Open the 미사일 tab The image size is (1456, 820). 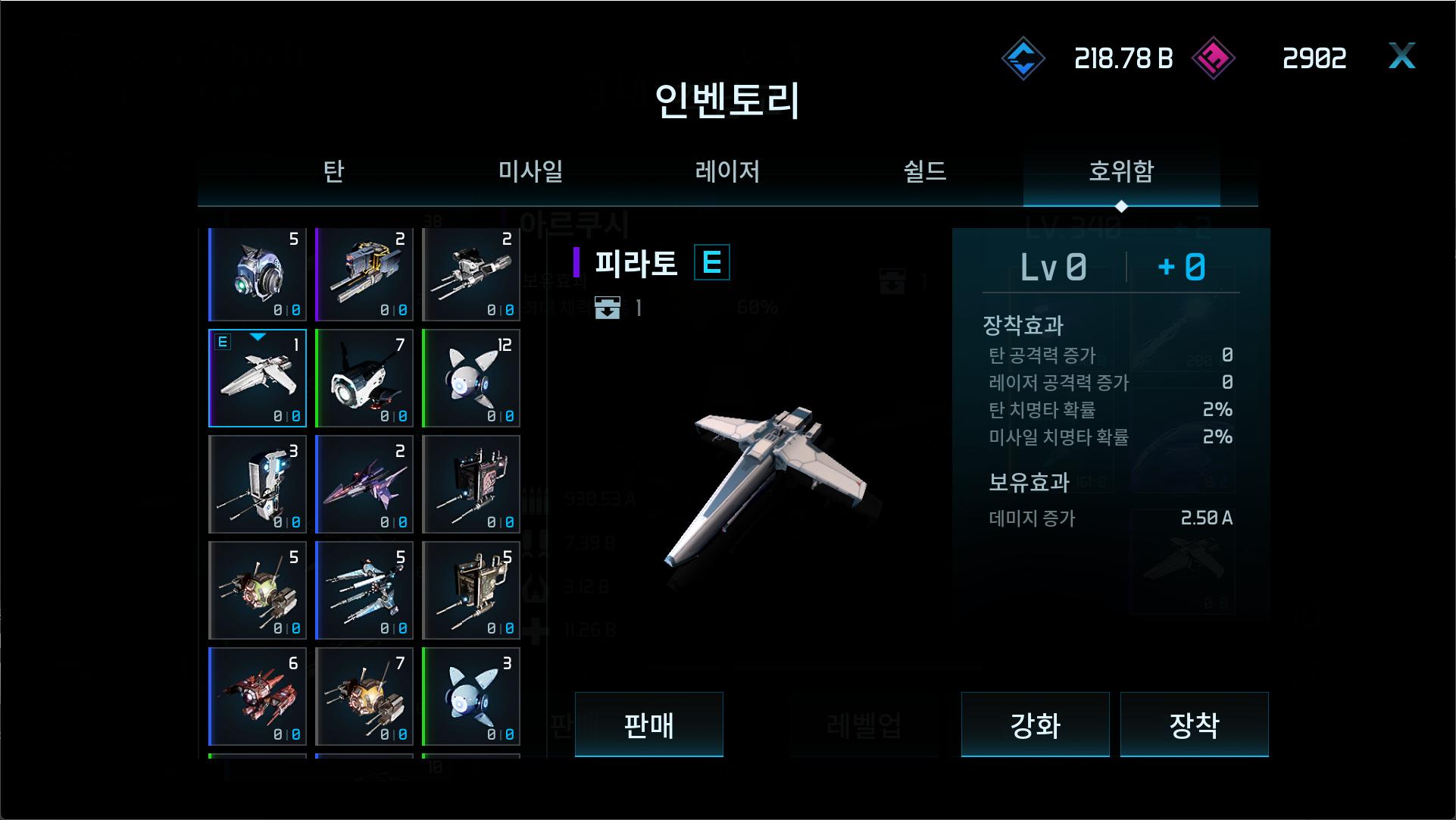[531, 171]
